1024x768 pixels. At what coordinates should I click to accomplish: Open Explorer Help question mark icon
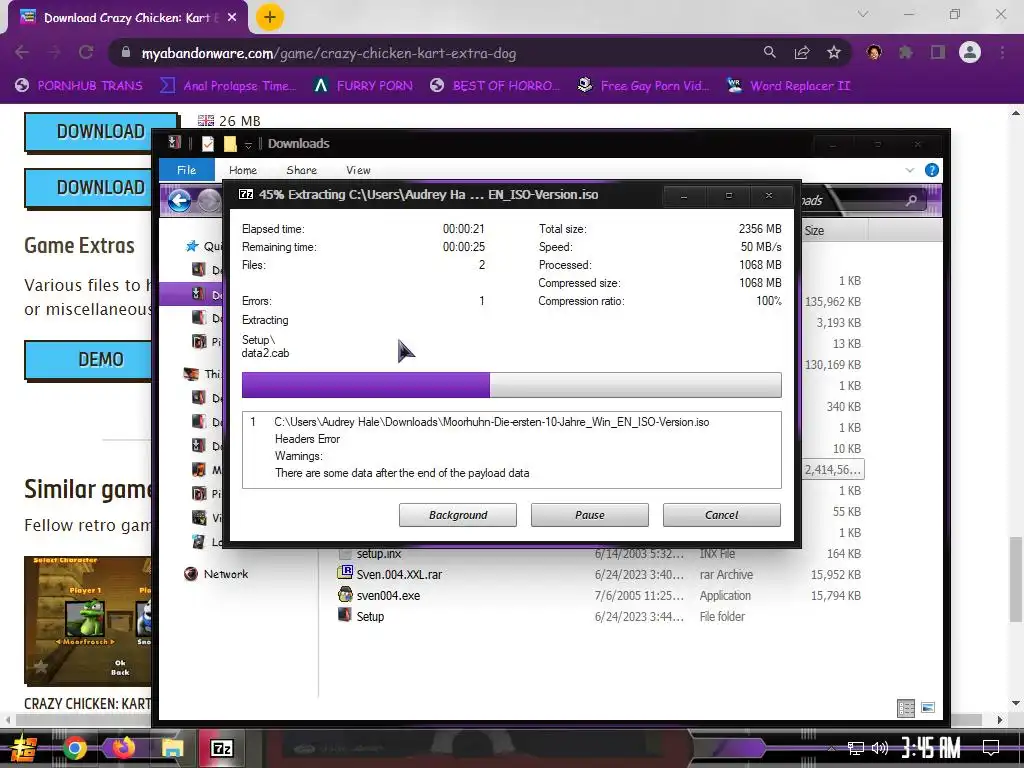(932, 170)
